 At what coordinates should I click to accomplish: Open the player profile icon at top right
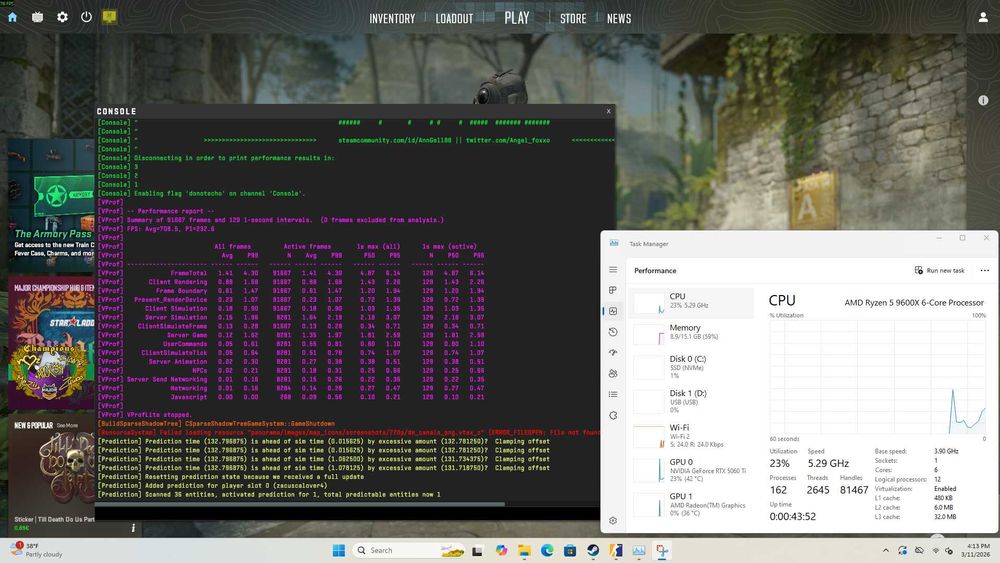point(983,18)
